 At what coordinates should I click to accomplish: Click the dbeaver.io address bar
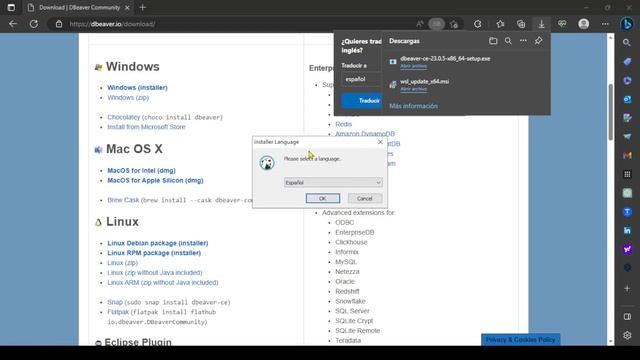tap(112, 24)
